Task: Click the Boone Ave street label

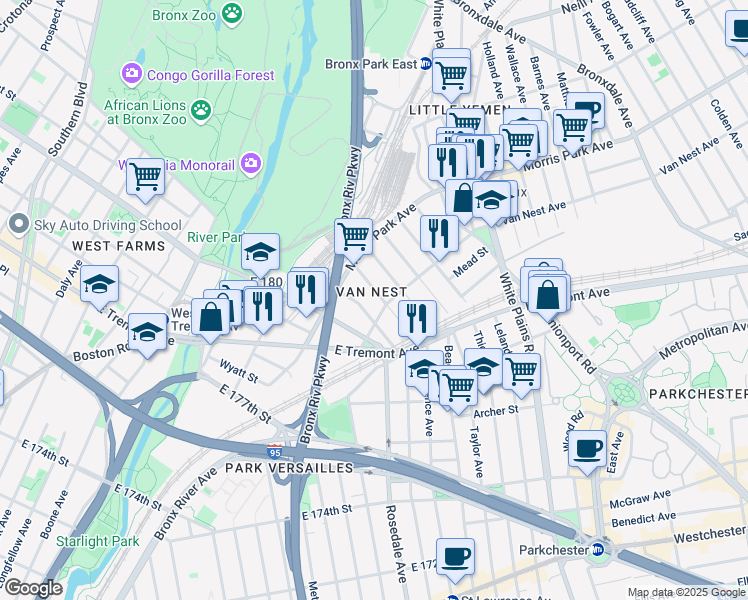Action: 54,515
